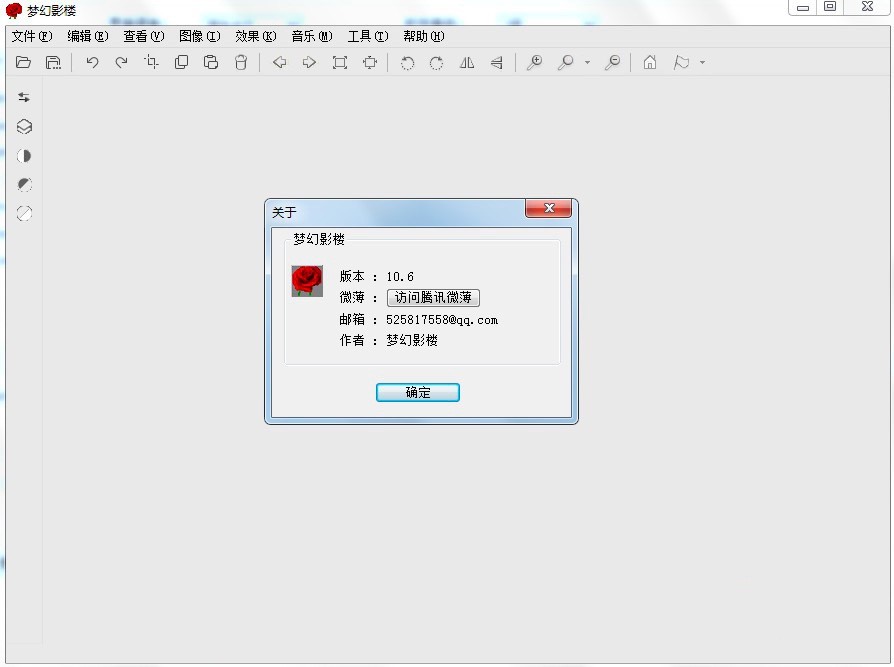Click the 访问腾讯微薄 button
894x667 pixels.
pyautogui.click(x=433, y=298)
